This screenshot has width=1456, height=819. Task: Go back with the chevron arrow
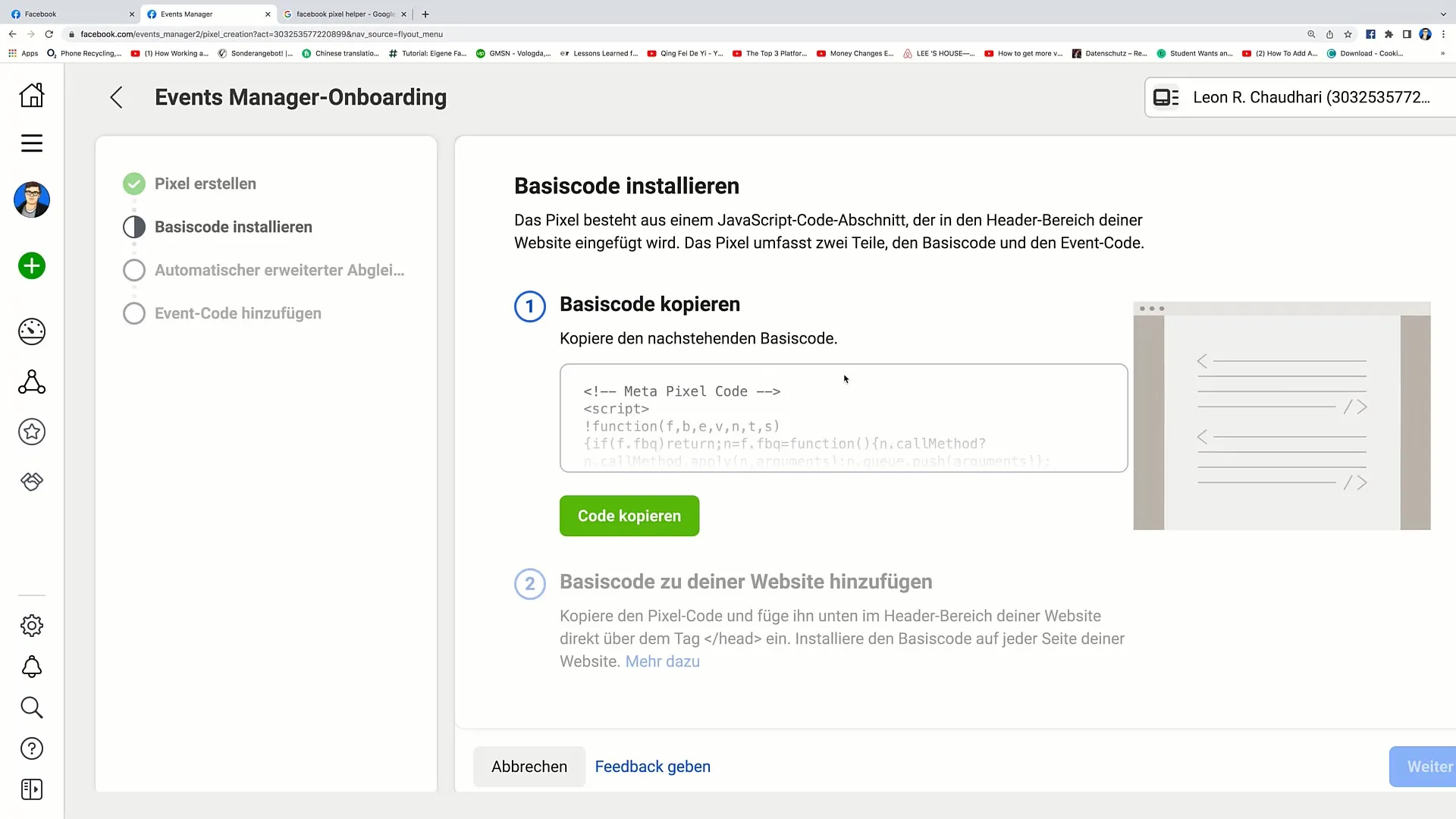[x=116, y=97]
